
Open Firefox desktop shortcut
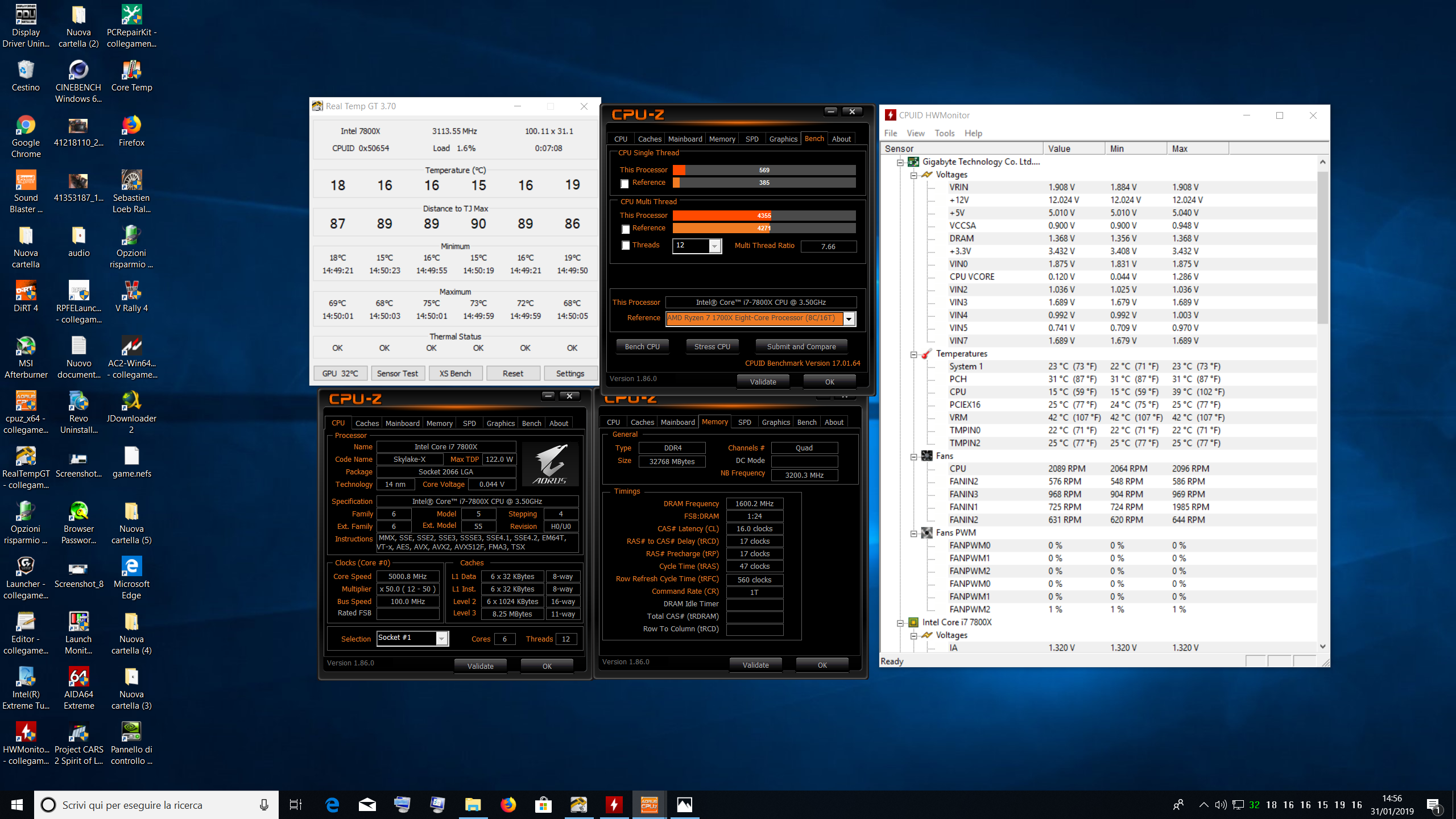pos(131,131)
